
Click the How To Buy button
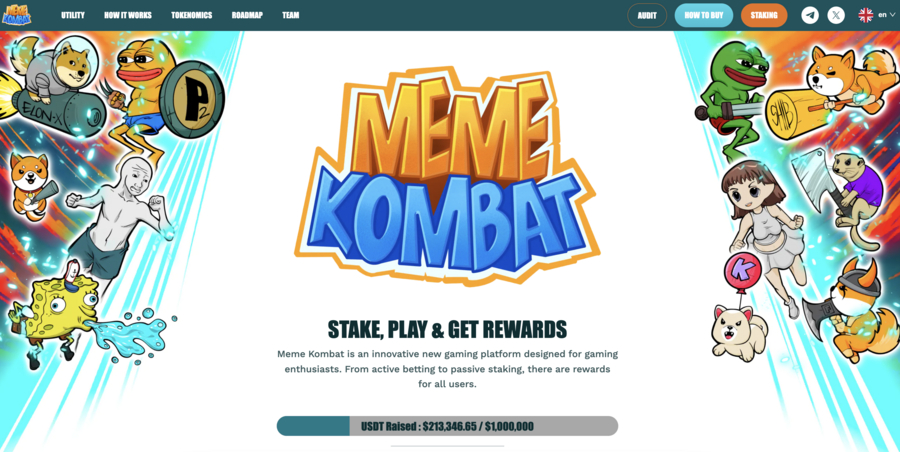(704, 16)
